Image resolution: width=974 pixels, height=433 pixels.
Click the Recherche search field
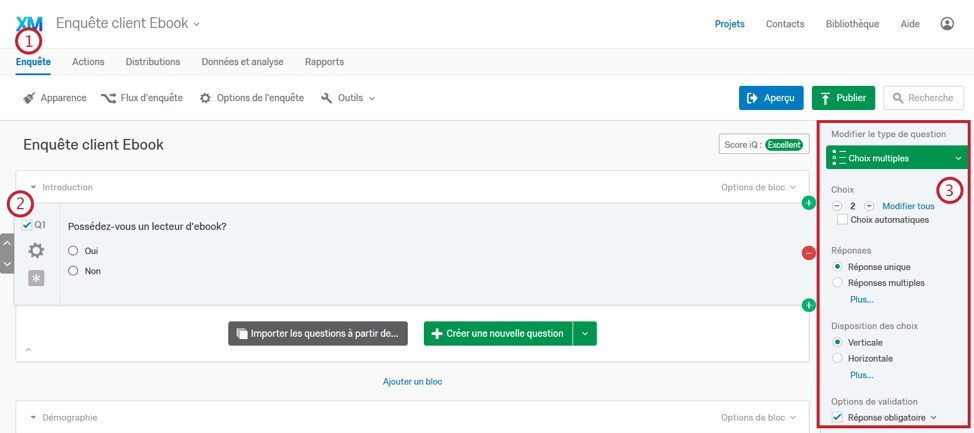click(x=923, y=98)
